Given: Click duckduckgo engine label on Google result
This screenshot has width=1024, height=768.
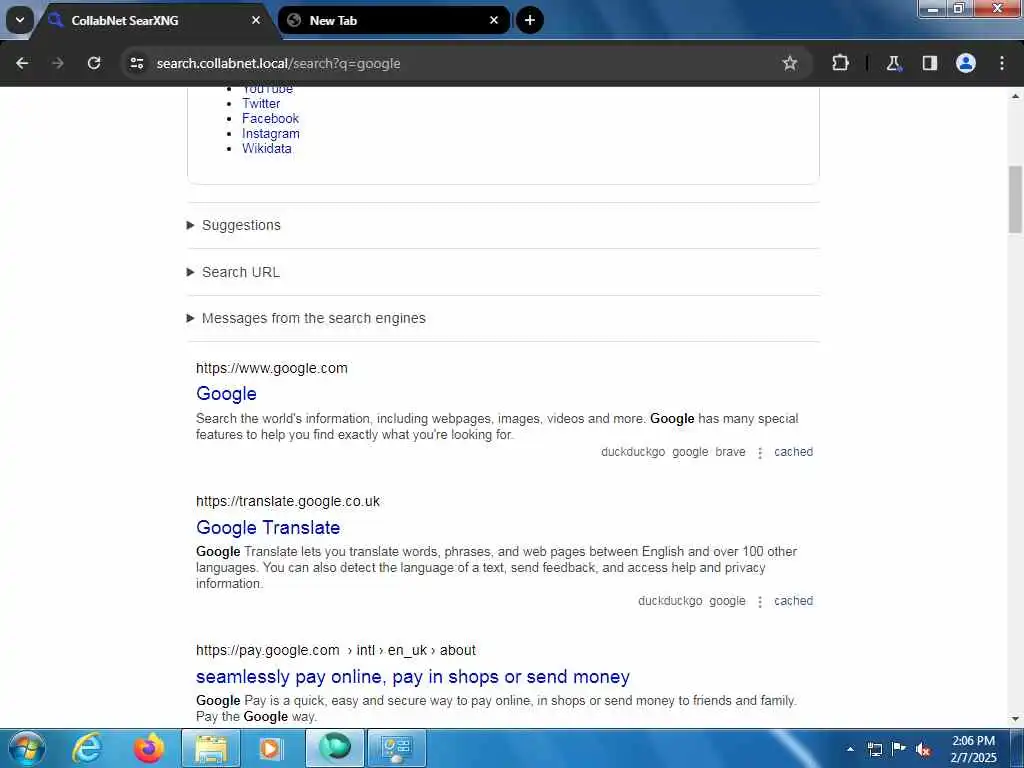Looking at the screenshot, I should click(633, 452).
